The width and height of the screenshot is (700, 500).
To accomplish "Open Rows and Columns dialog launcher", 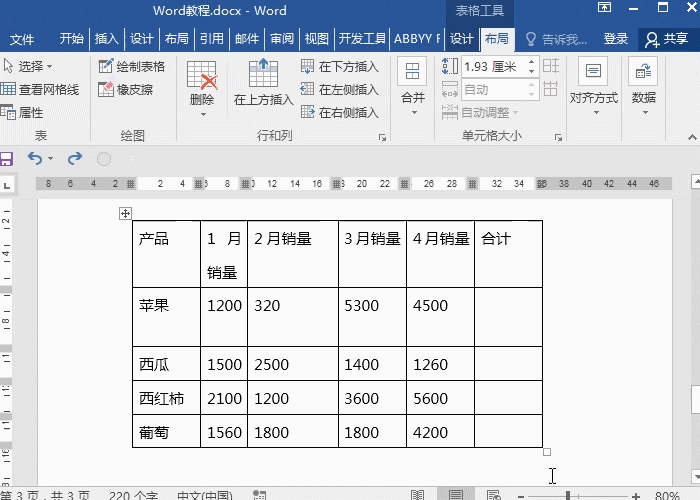I will point(383,138).
